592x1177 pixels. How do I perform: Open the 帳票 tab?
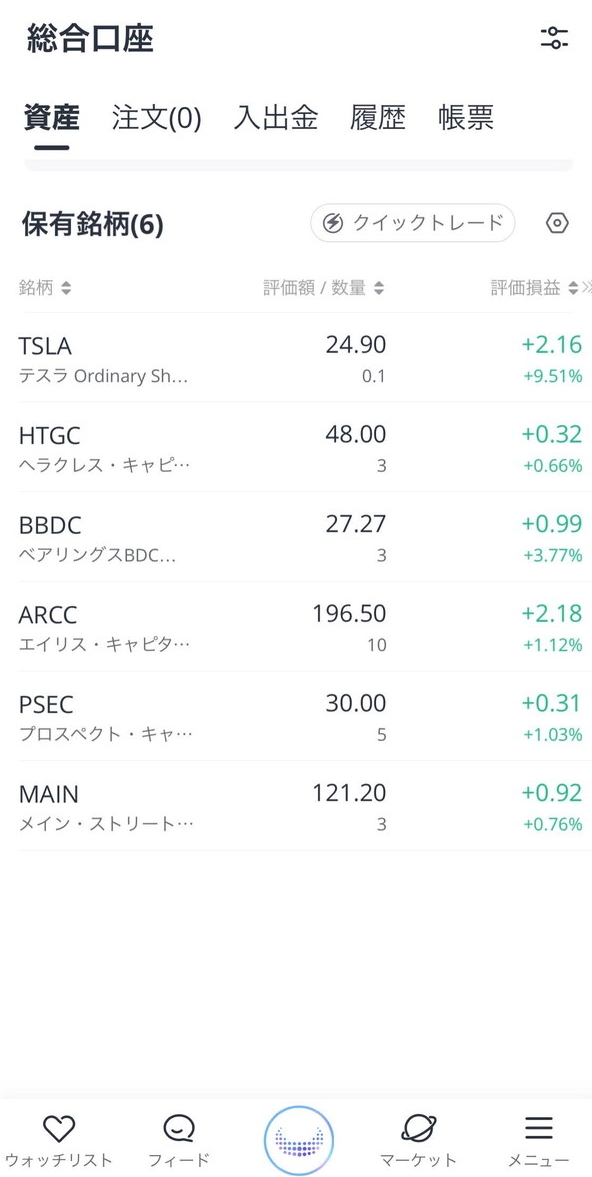[x=466, y=118]
